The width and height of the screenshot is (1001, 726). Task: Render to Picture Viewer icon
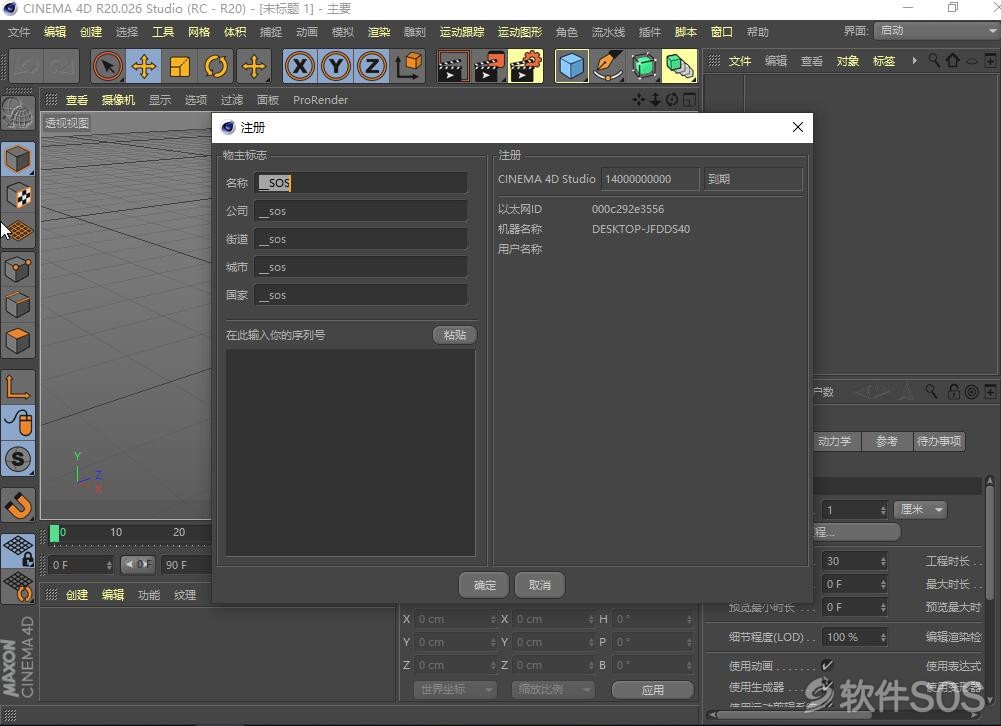(x=489, y=66)
